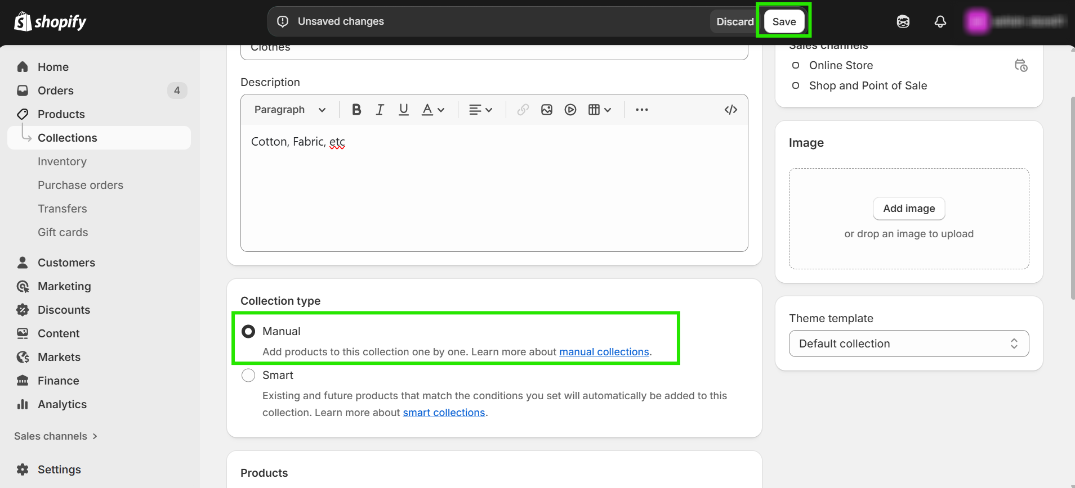
Task: Select the Smart collection type
Action: (247, 376)
